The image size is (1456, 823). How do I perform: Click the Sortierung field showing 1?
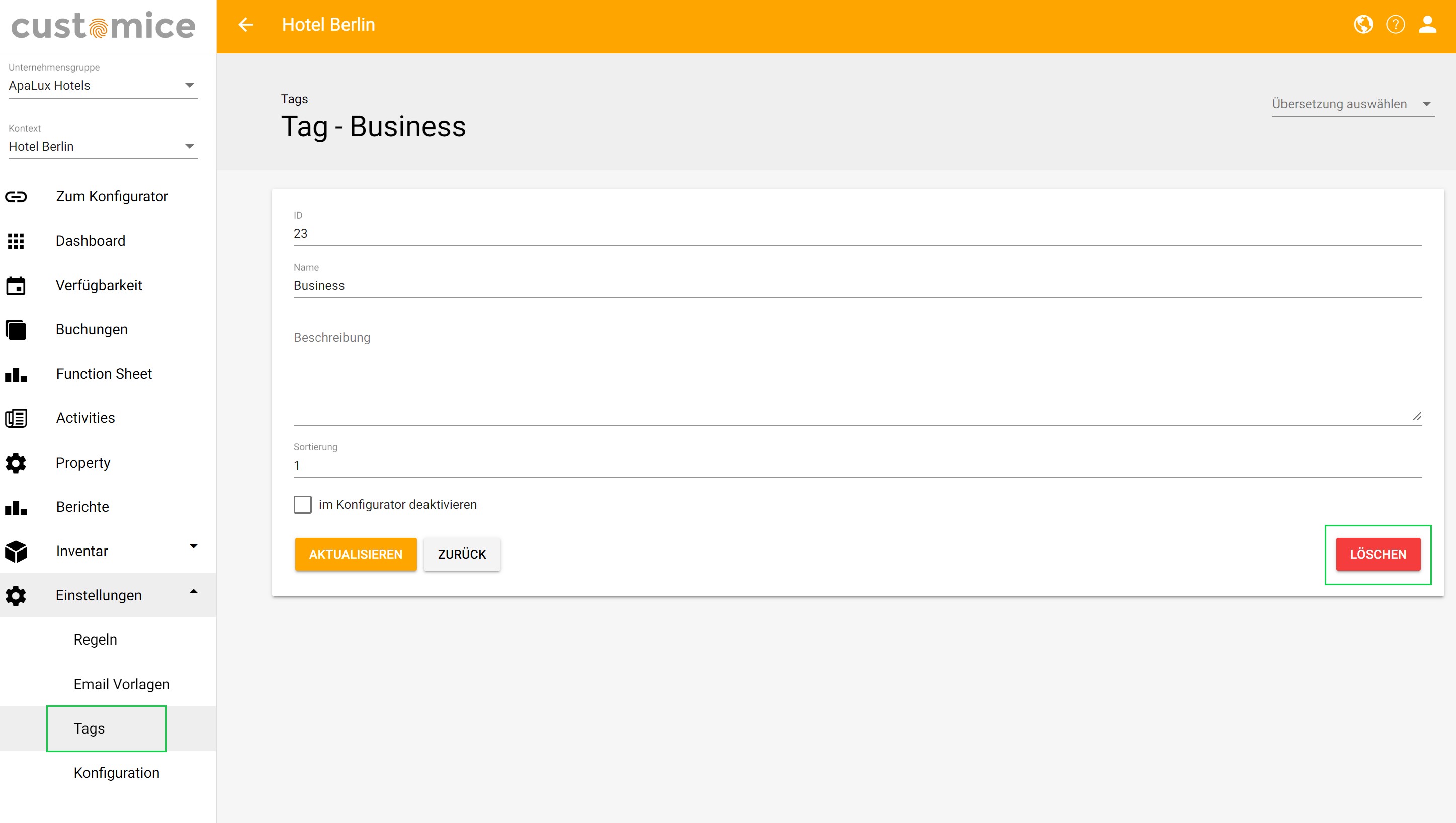[x=857, y=465]
